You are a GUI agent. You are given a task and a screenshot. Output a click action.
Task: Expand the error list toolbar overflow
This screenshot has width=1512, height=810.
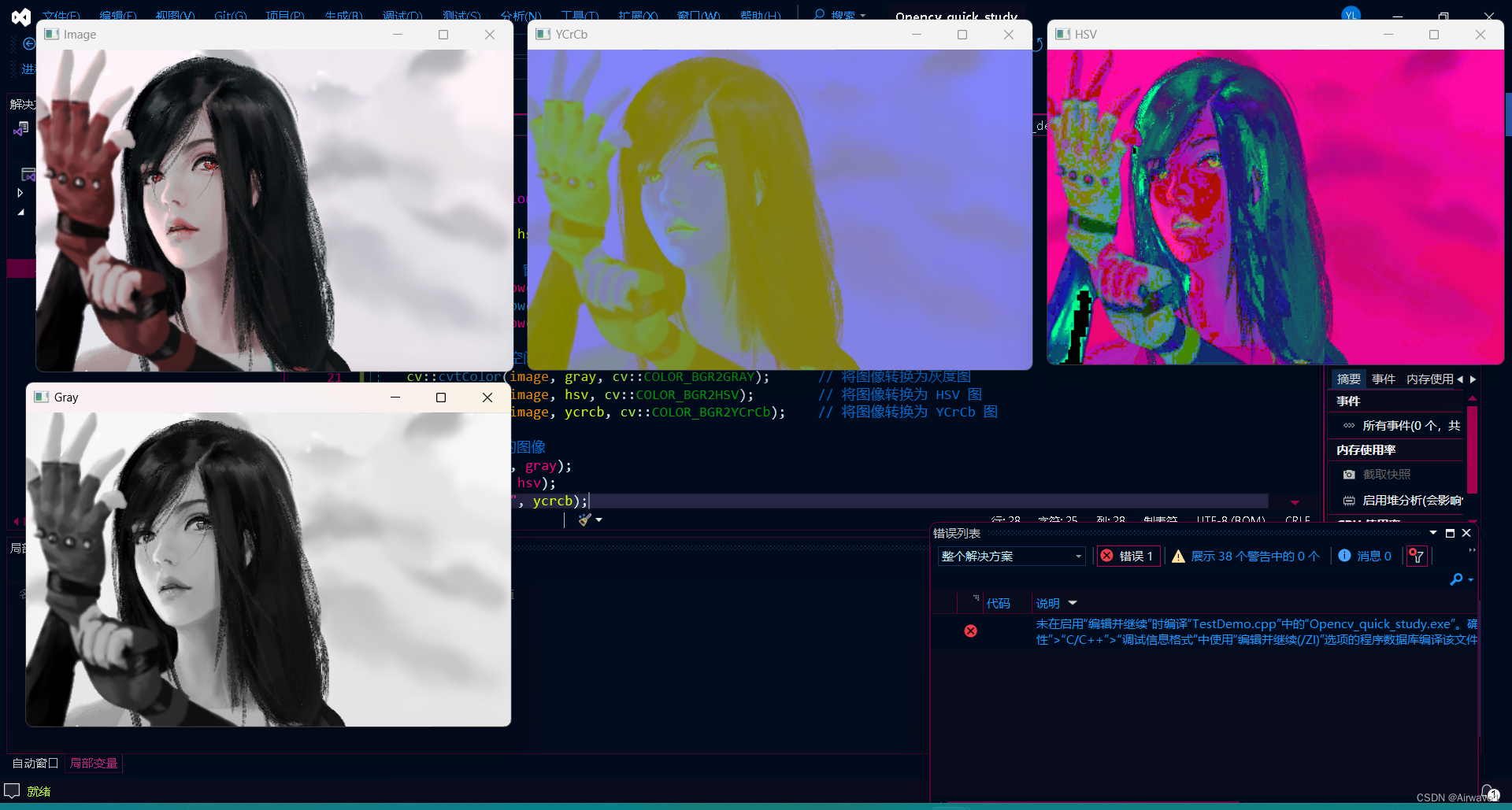point(1472,550)
